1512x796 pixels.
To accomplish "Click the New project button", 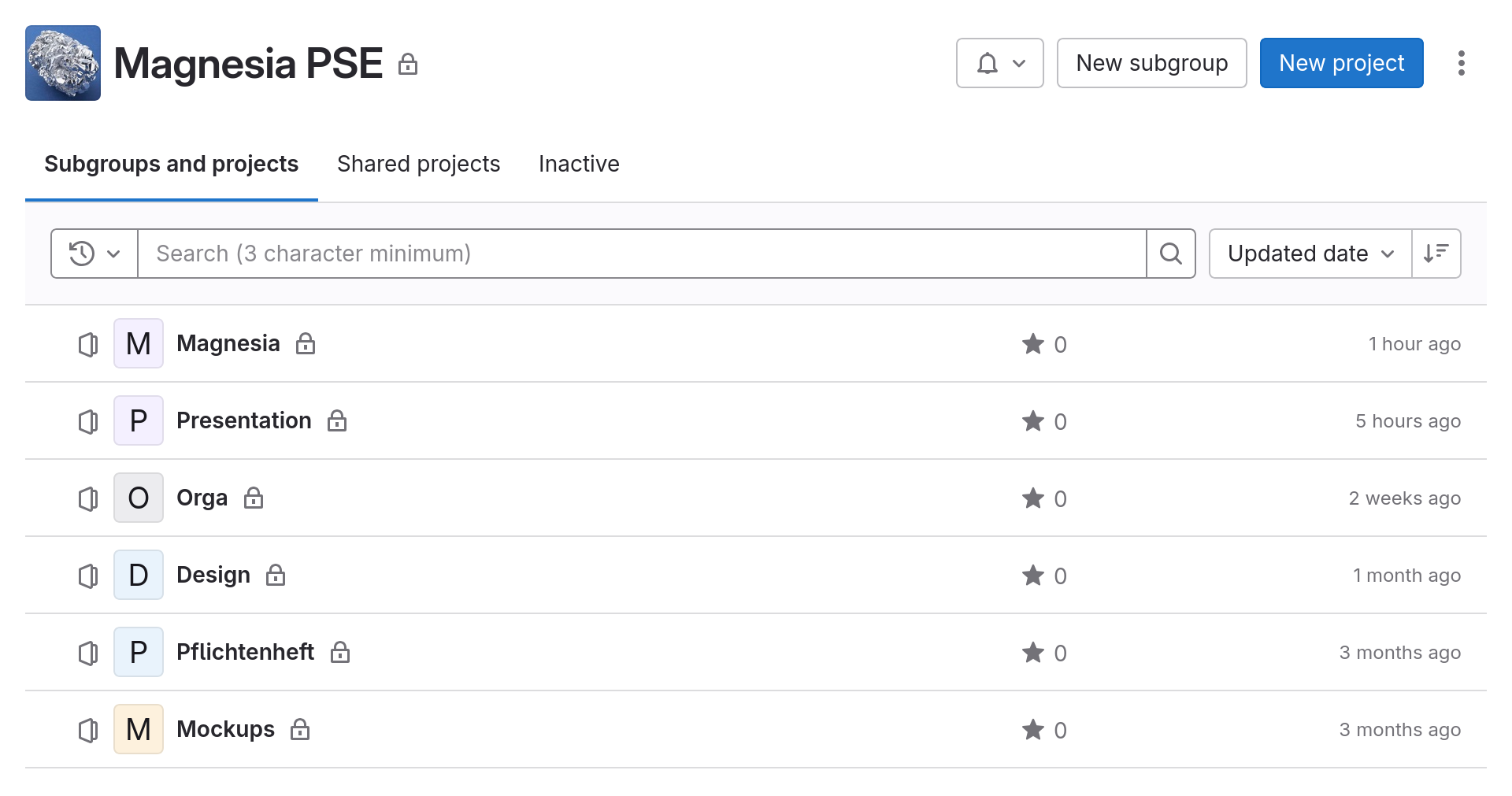I will coord(1341,63).
